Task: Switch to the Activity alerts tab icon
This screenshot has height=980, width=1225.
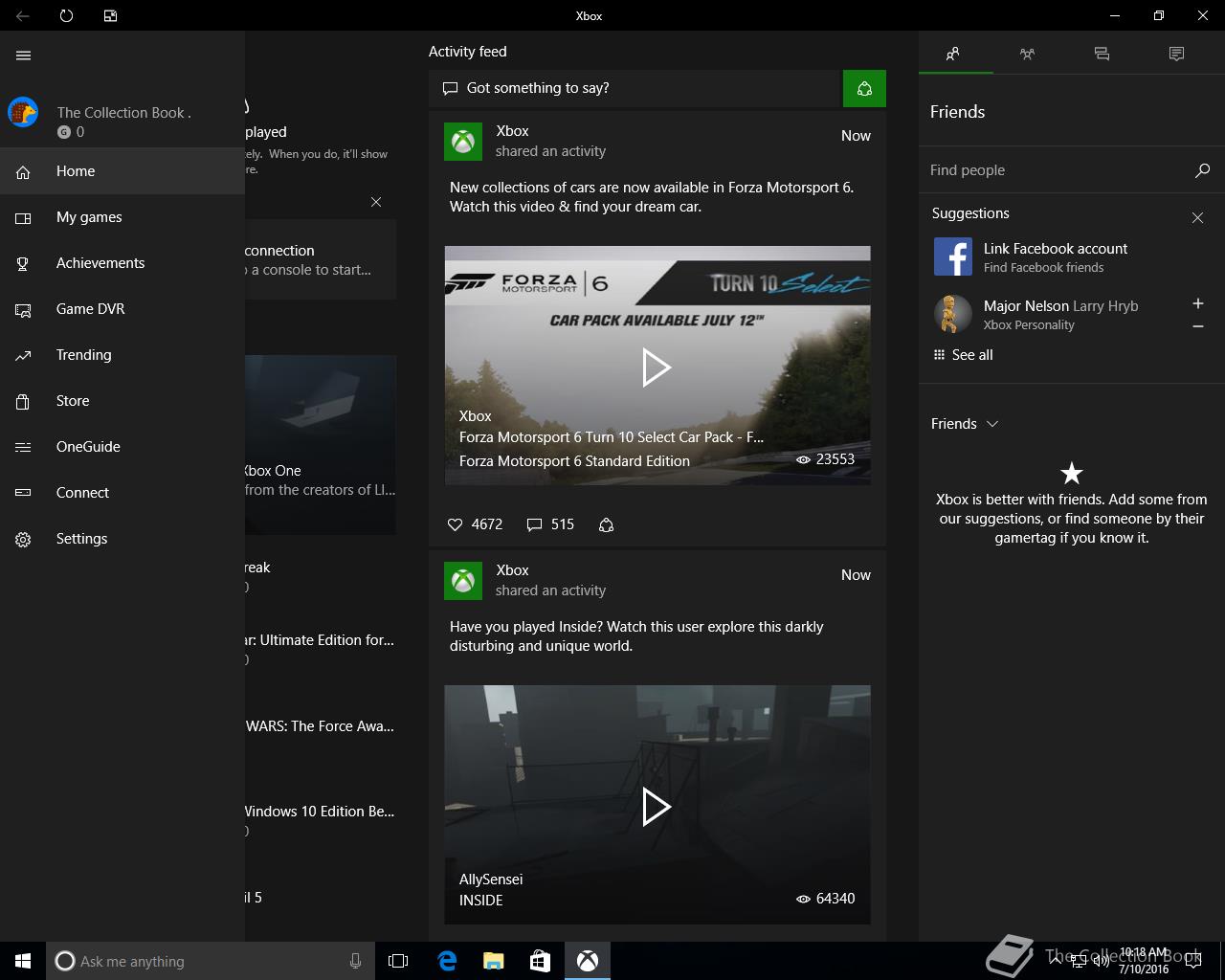Action: [1176, 54]
